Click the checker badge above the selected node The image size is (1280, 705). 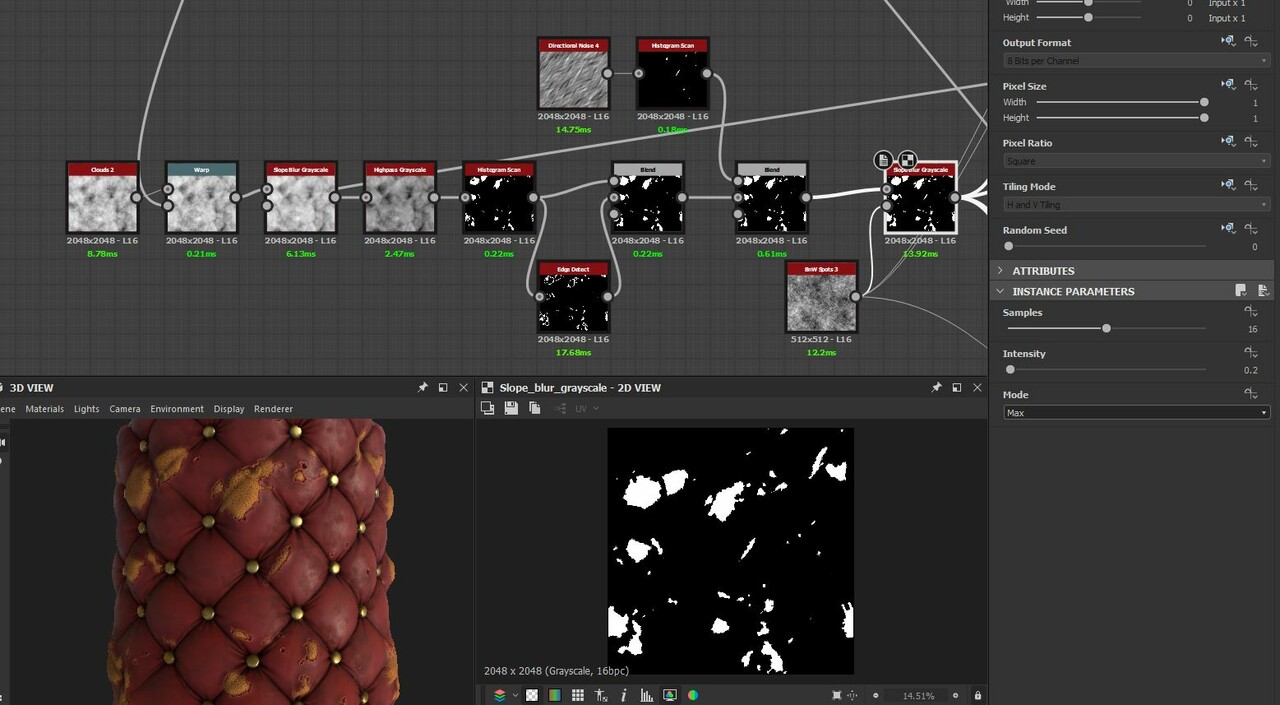907,160
